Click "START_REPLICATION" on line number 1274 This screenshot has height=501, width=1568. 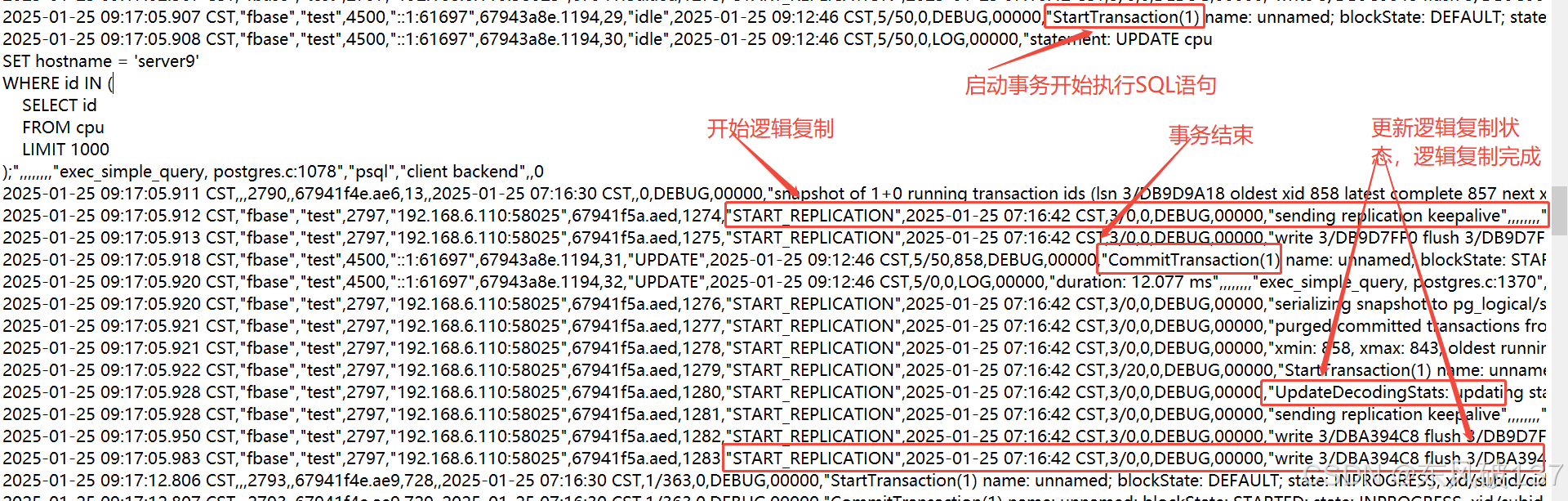point(814,216)
